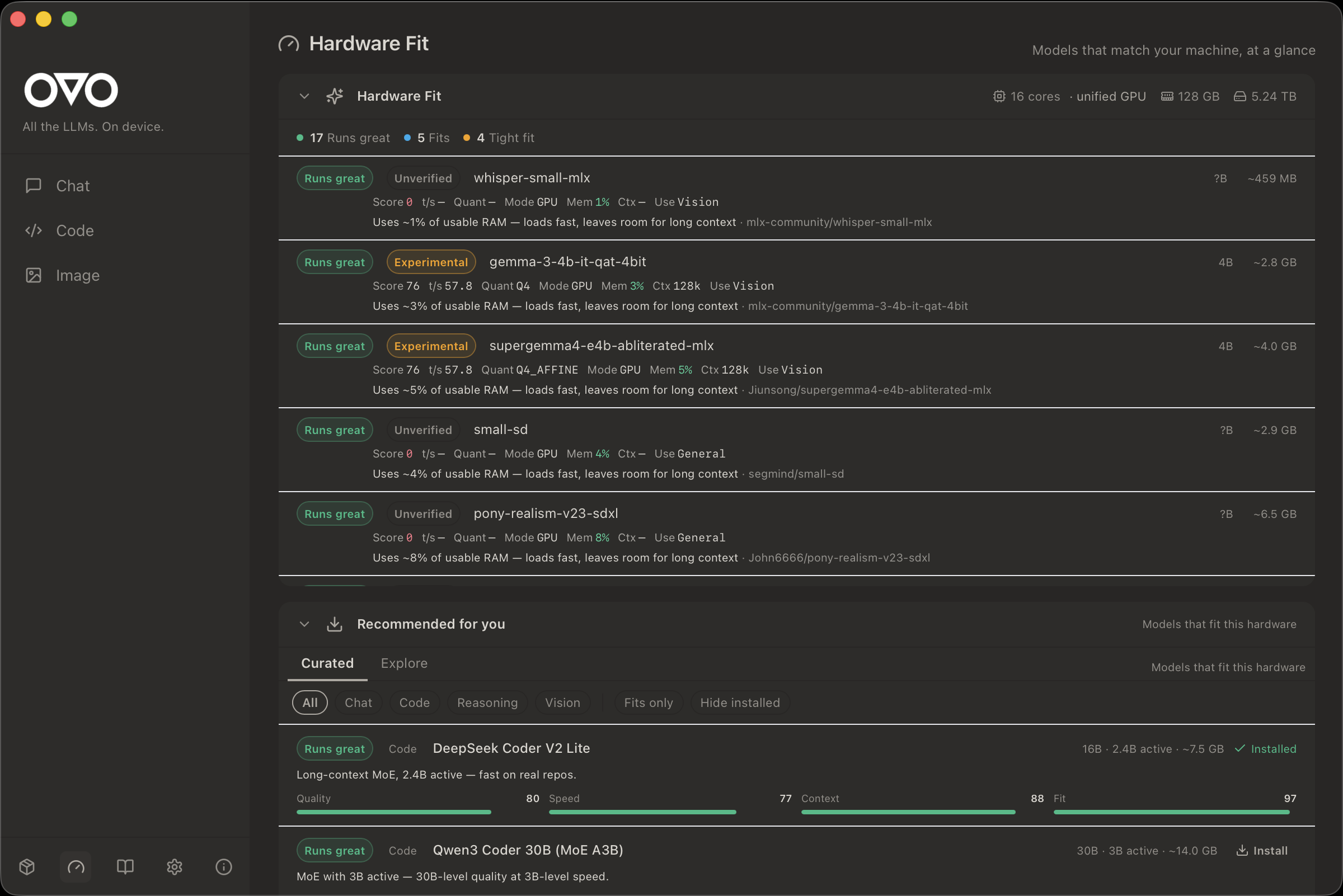Open the models cube icon in bottom bar
This screenshot has width=1343, height=896.
coord(27,867)
